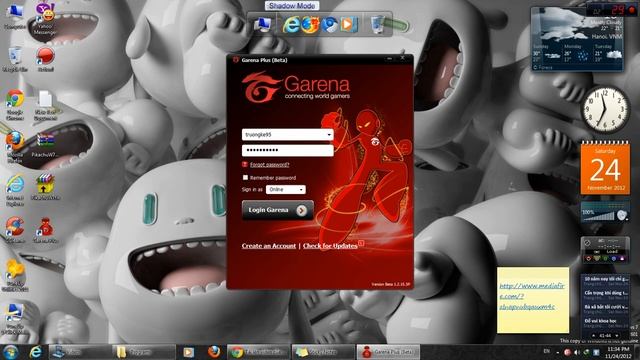Viewport: 640px width, 360px height.
Task: Open the Google Chrome desktop shortcut
Action: click(x=15, y=104)
